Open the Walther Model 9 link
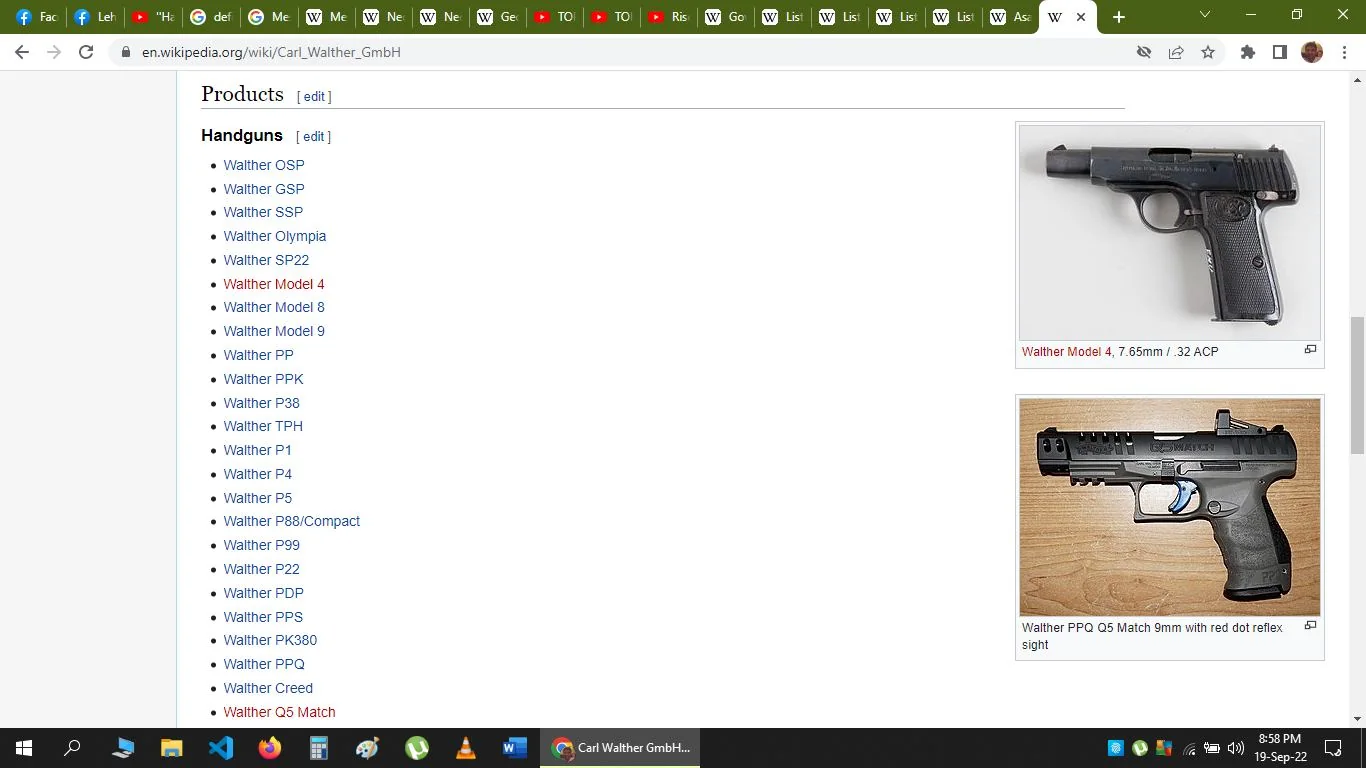This screenshot has height=768, width=1366. click(274, 331)
